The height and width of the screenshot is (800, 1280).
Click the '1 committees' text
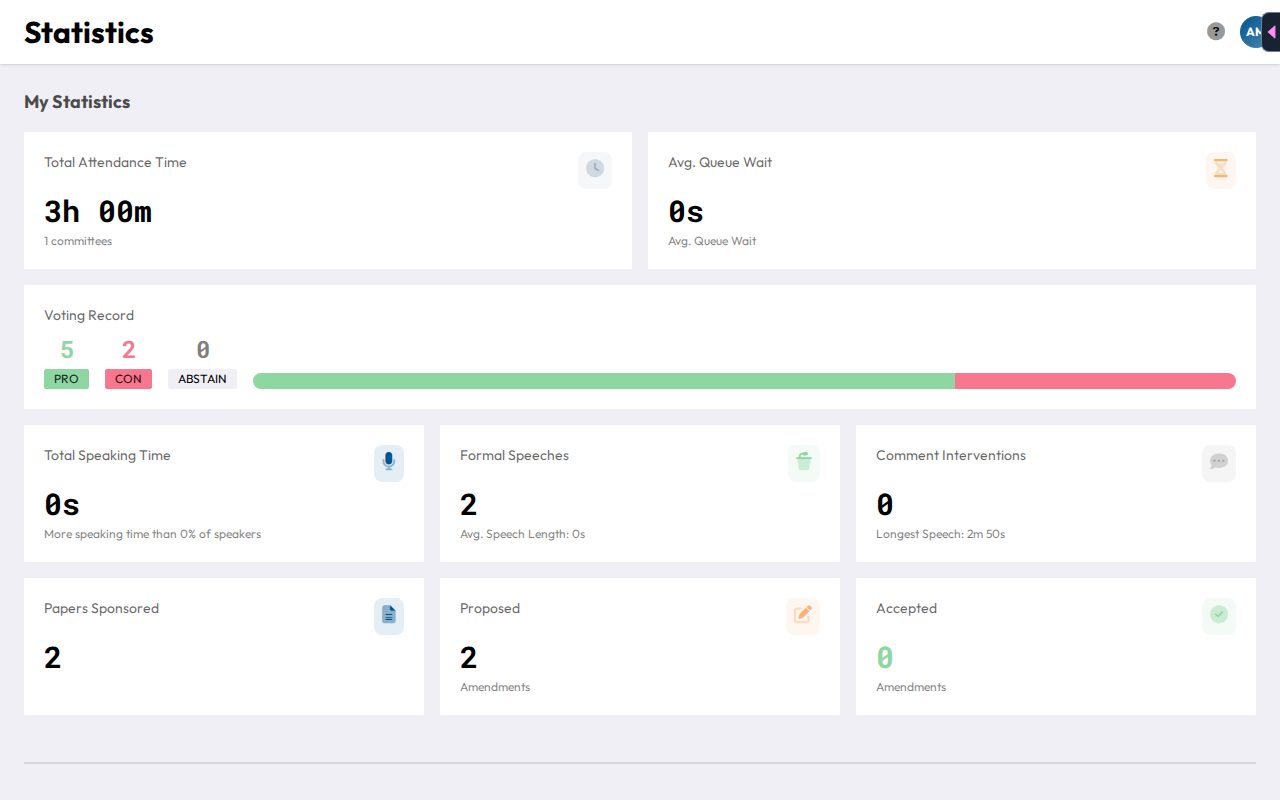pyautogui.click(x=78, y=241)
